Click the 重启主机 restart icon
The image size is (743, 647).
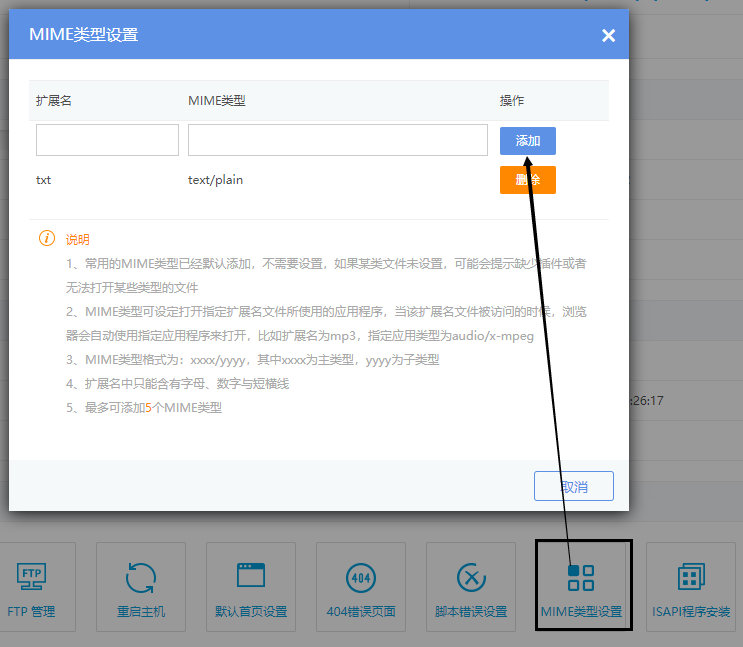pyautogui.click(x=141, y=577)
